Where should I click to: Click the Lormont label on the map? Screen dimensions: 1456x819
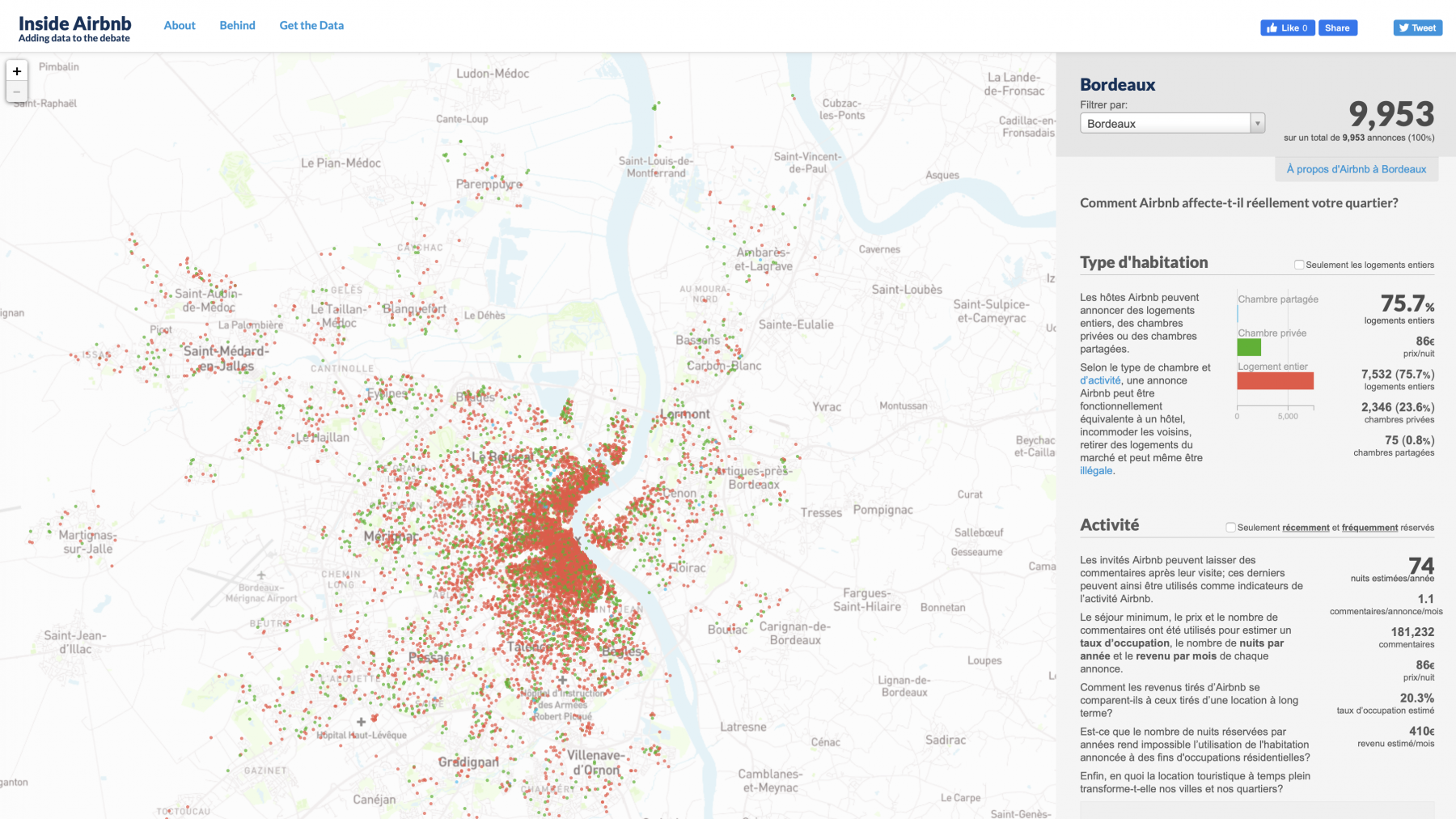pos(684,414)
